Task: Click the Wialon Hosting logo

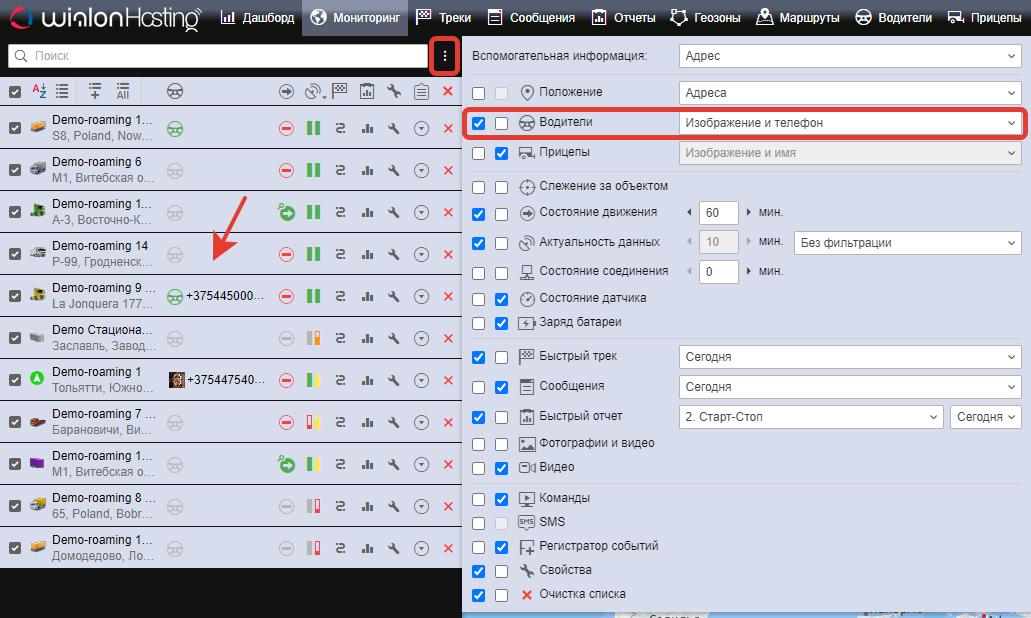Action: (x=105, y=18)
